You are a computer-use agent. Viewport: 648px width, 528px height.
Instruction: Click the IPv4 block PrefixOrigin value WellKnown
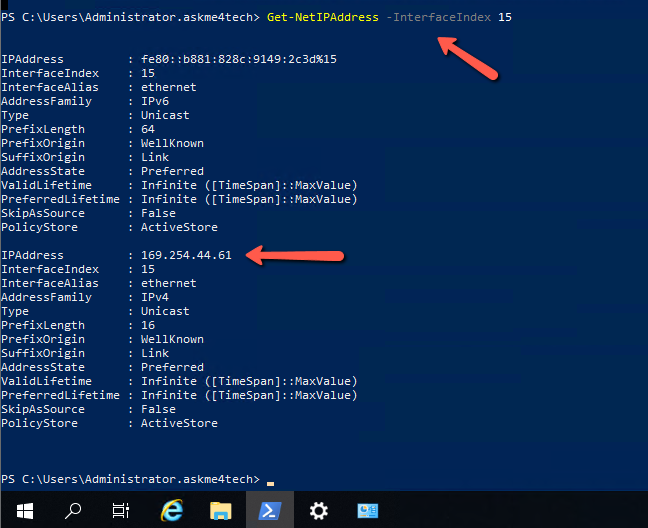pyautogui.click(x=172, y=339)
